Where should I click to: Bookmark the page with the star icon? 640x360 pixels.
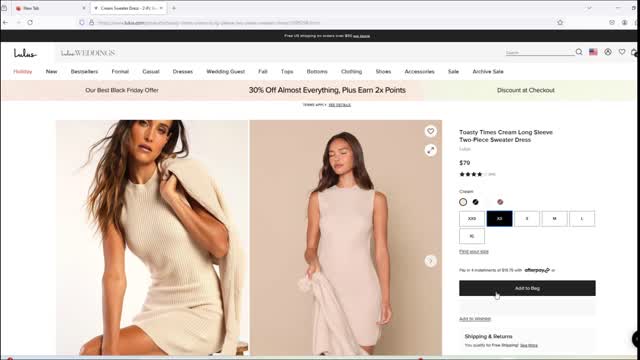coord(560,22)
